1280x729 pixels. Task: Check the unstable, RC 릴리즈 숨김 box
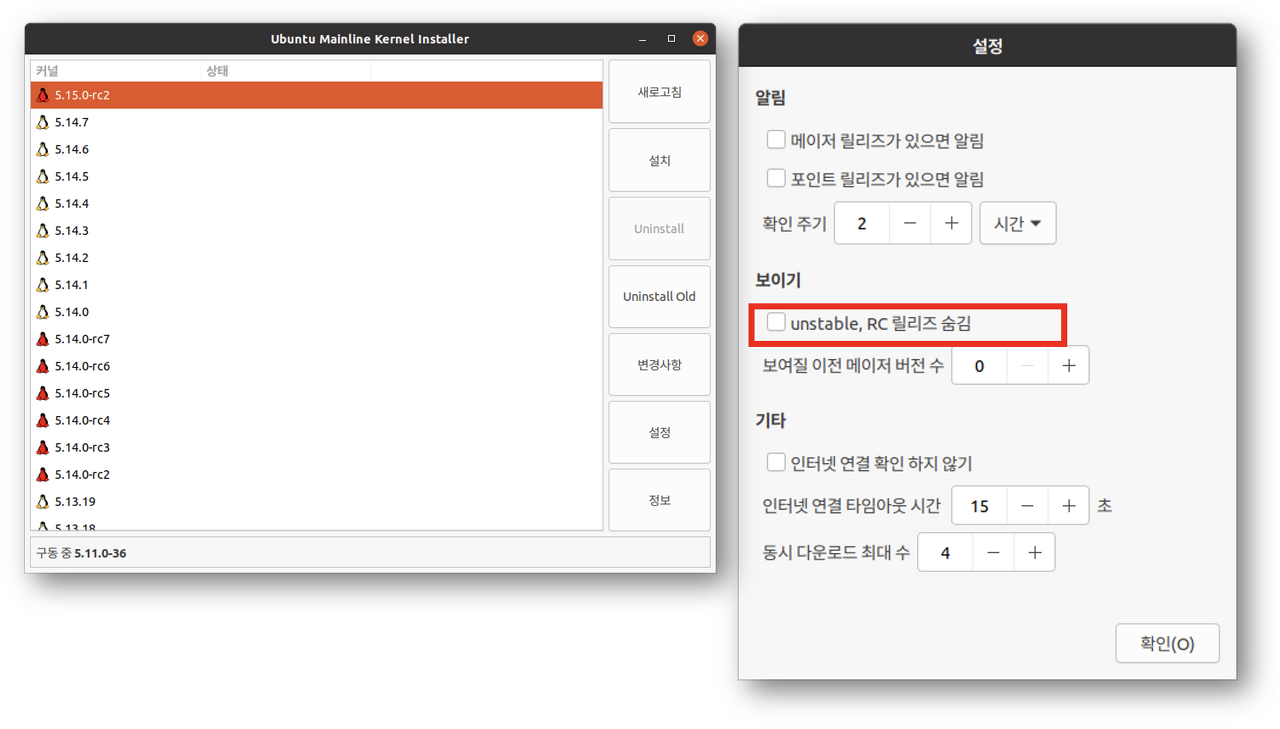pos(776,322)
